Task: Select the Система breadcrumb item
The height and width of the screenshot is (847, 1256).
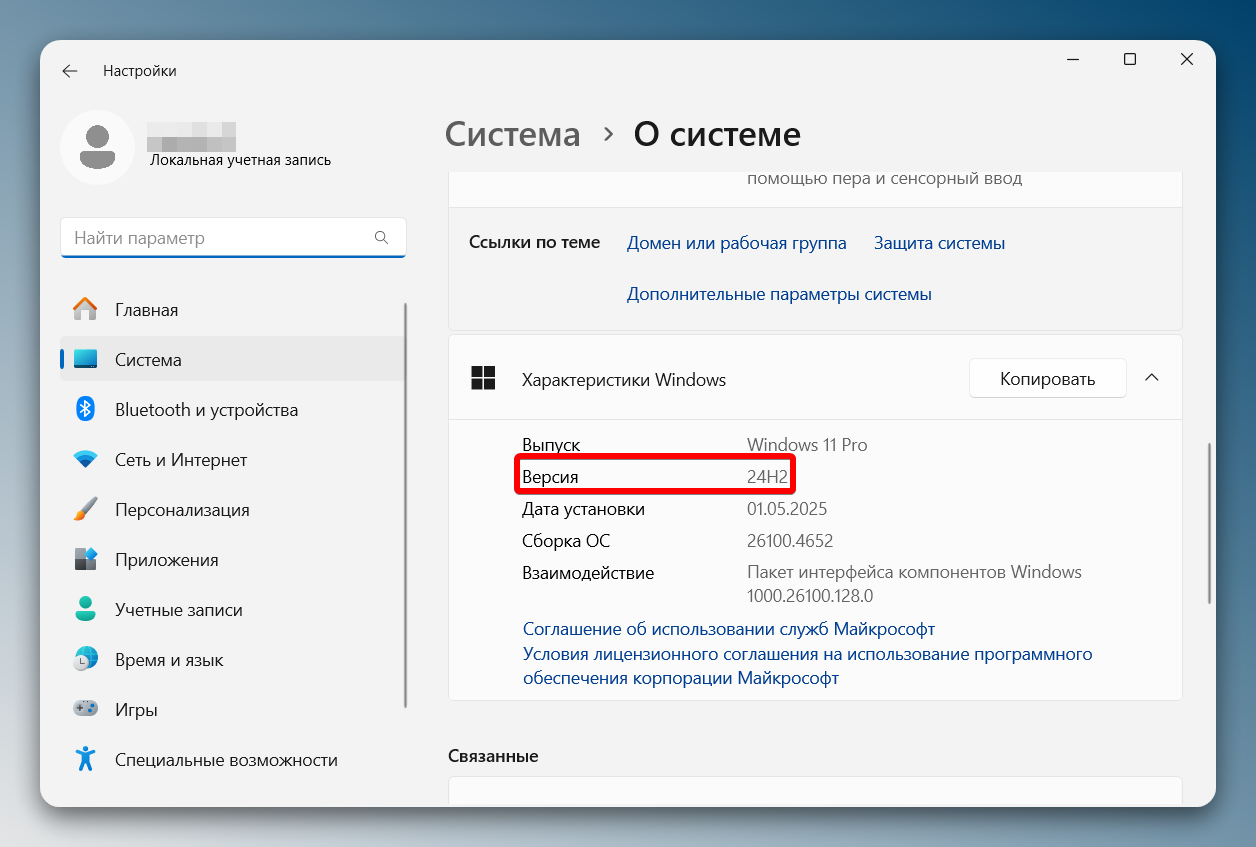Action: 512,134
